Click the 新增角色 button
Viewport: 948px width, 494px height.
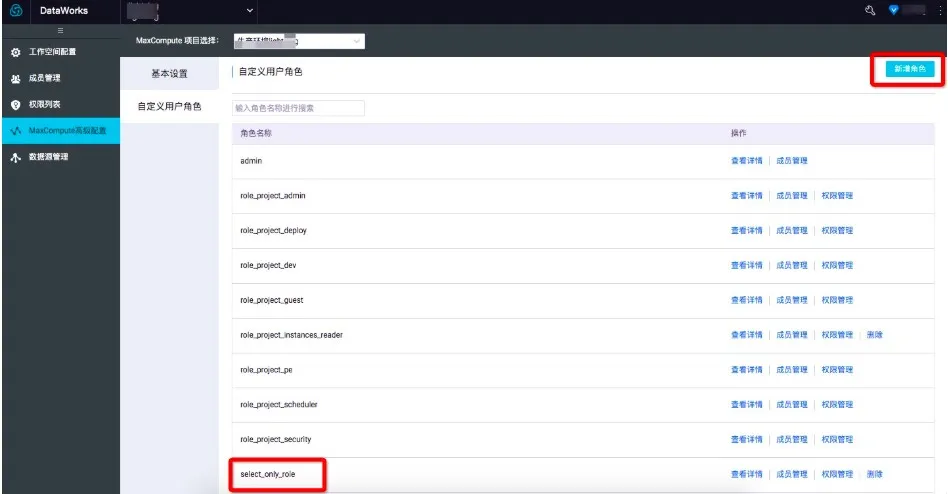click(910, 69)
